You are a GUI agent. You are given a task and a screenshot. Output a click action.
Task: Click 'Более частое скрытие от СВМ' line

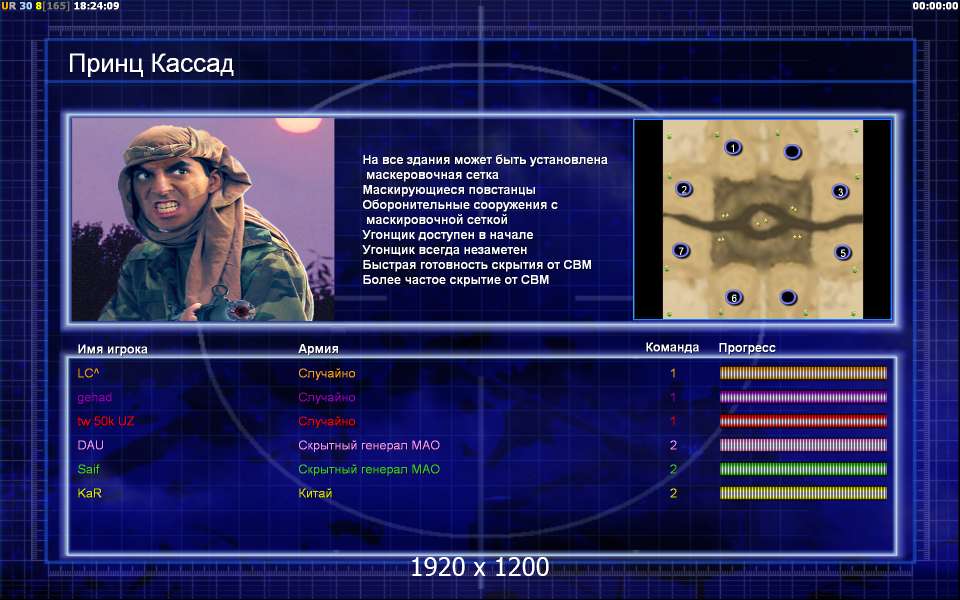(456, 280)
